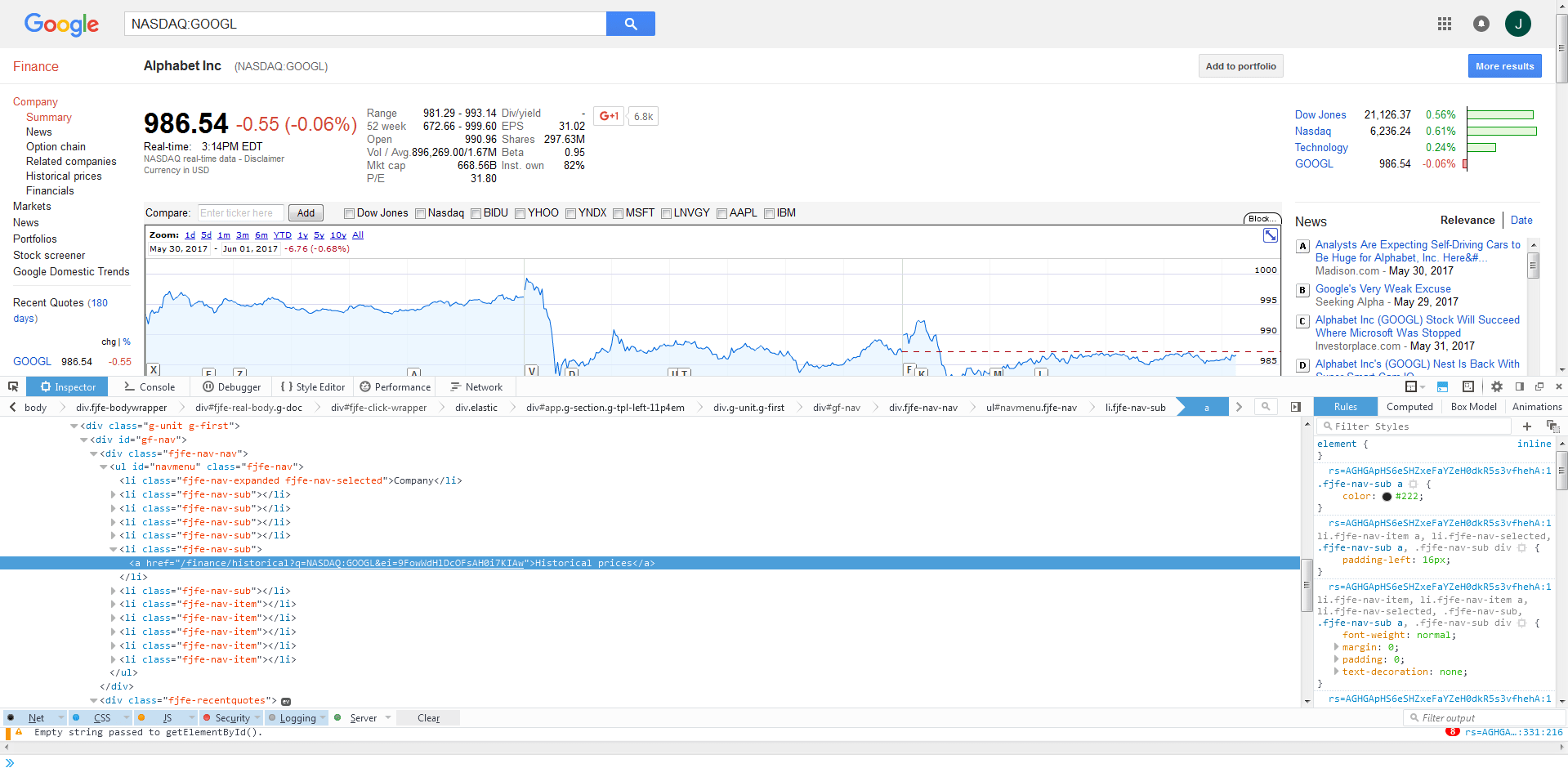Set chart zoom to 5d
The height and width of the screenshot is (768, 1568).
206,235
